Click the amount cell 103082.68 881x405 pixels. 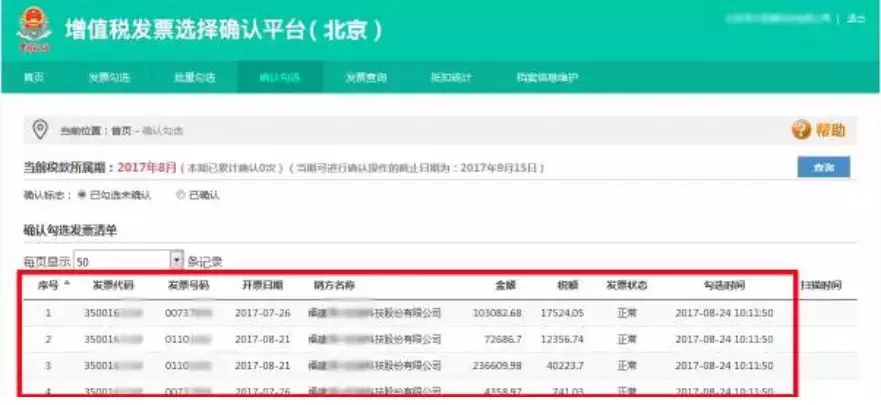click(x=497, y=313)
